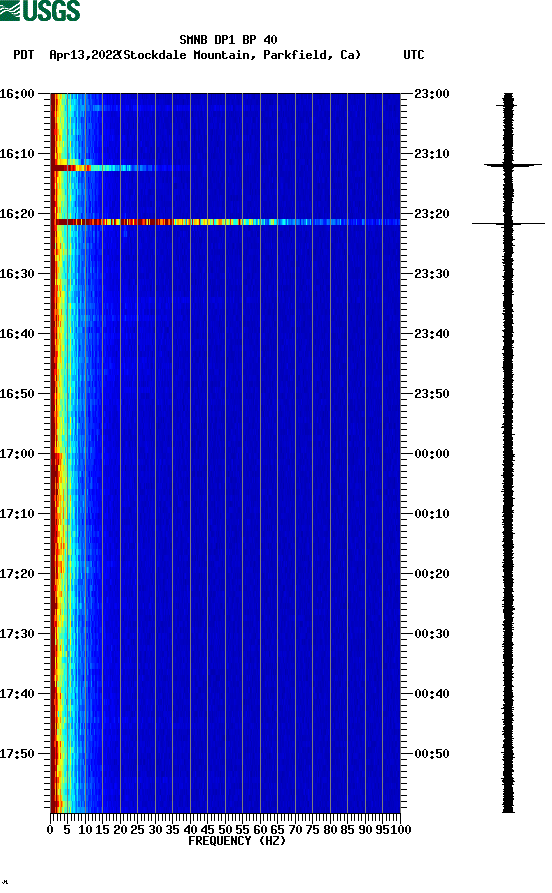Image resolution: width=552 pixels, height=893 pixels.
Task: Click the UTC timezone label
Action: point(414,55)
